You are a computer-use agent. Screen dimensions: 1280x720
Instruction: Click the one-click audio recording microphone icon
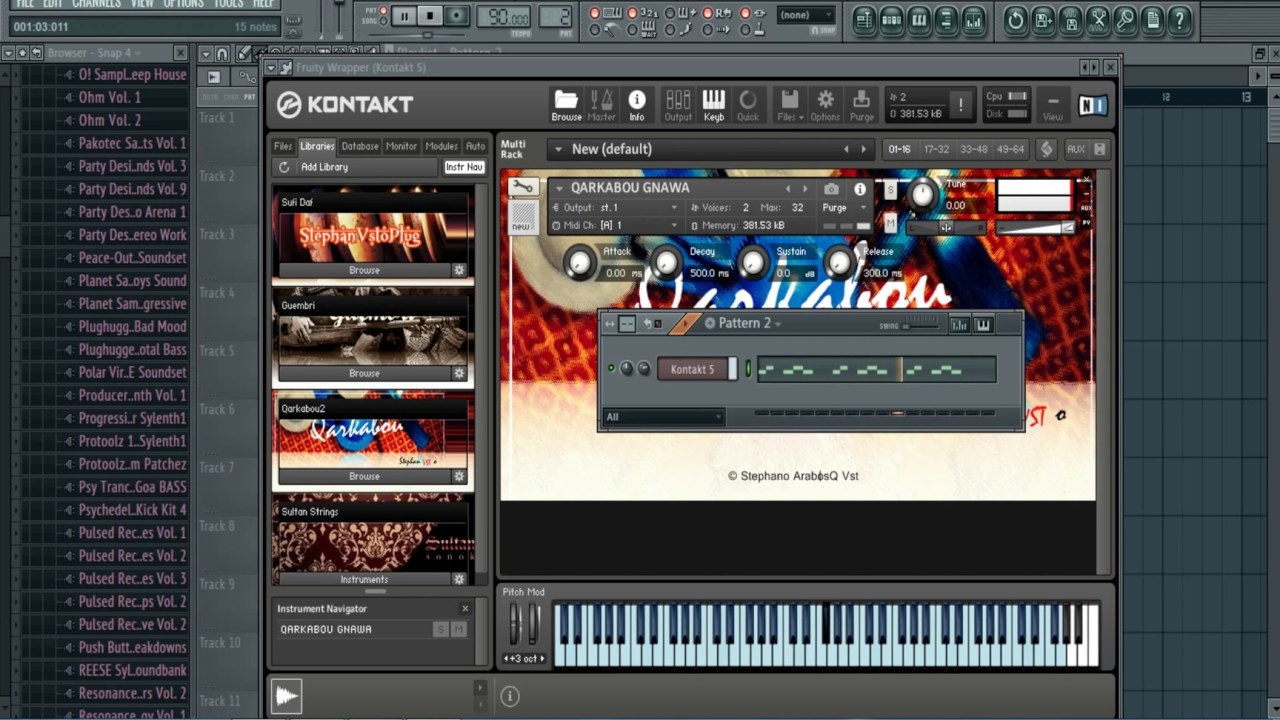pos(1125,19)
